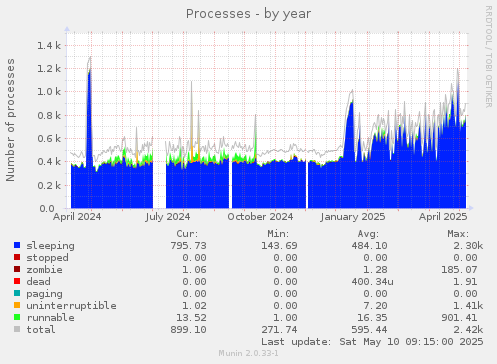This screenshot has height=364, width=497.
Task: Click uninterruptible average value 7.20
Action: coord(375,306)
